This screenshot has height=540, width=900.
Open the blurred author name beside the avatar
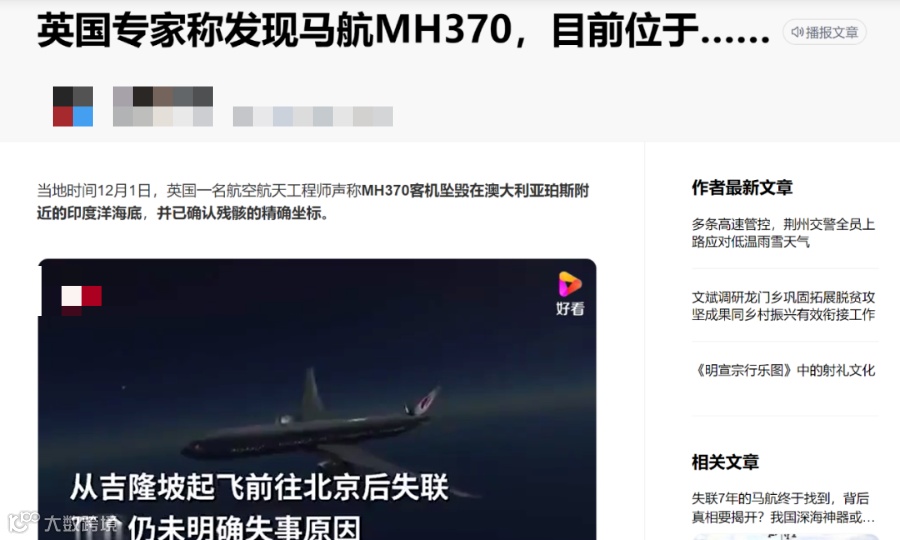(x=163, y=106)
